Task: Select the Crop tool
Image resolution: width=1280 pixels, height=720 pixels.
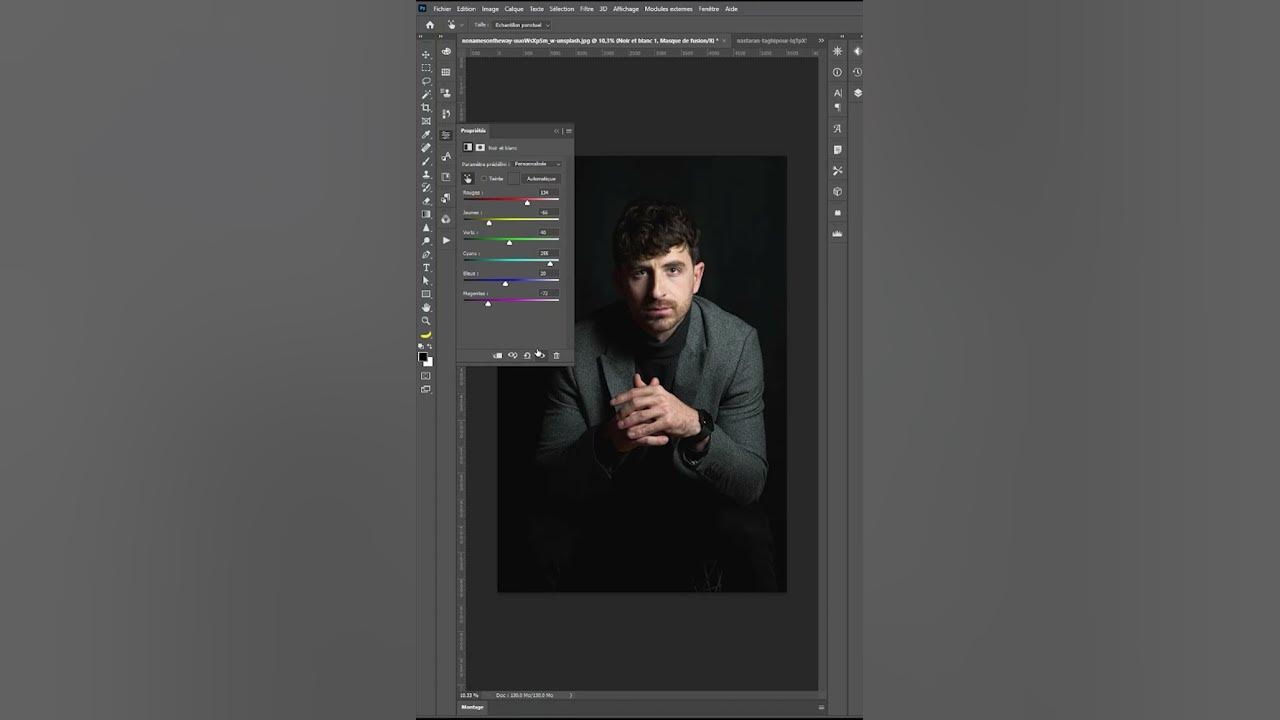Action: tap(426, 108)
